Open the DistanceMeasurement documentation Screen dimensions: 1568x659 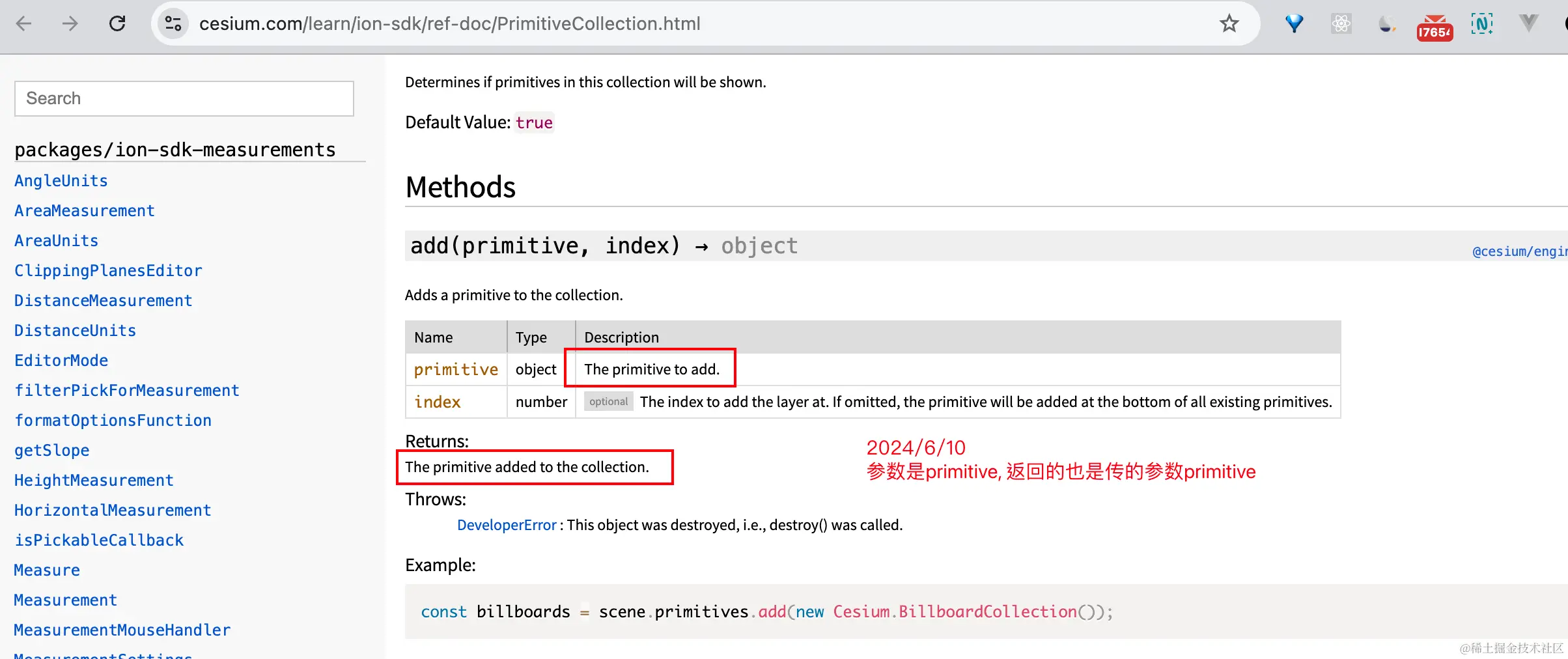click(x=104, y=300)
